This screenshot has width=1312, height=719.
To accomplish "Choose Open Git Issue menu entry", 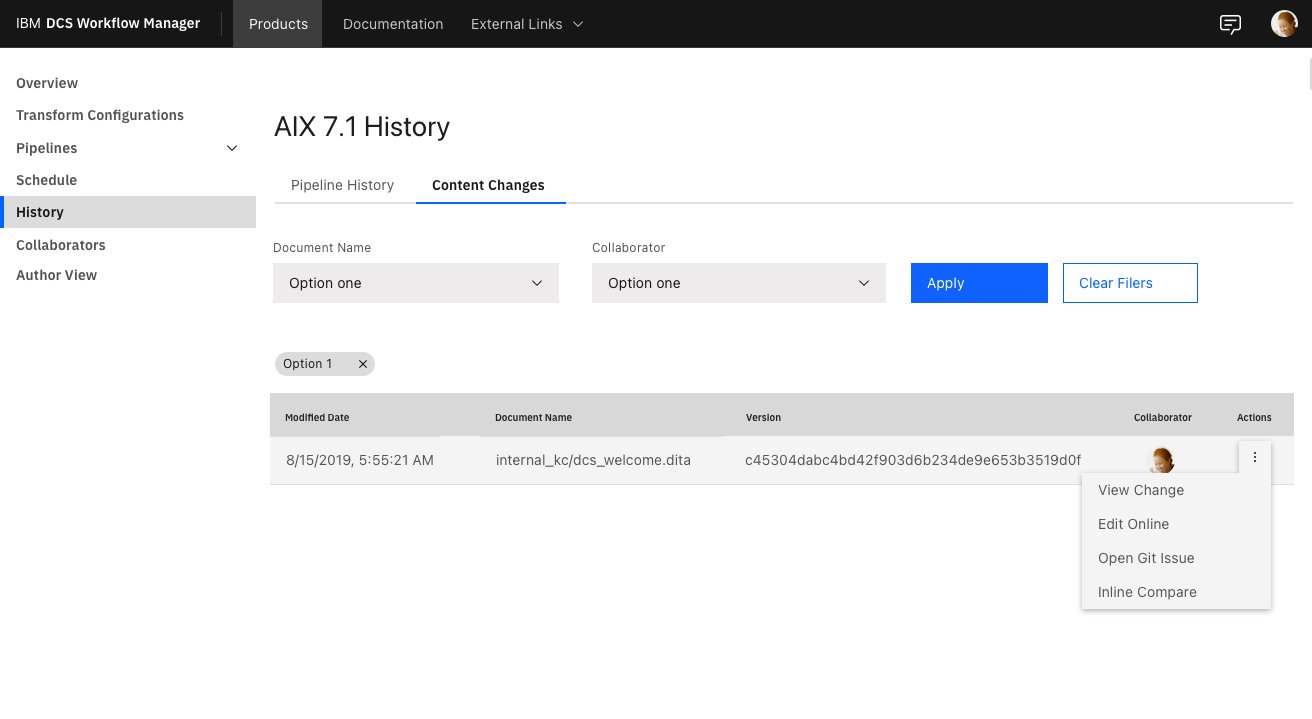I will coord(1176,558).
